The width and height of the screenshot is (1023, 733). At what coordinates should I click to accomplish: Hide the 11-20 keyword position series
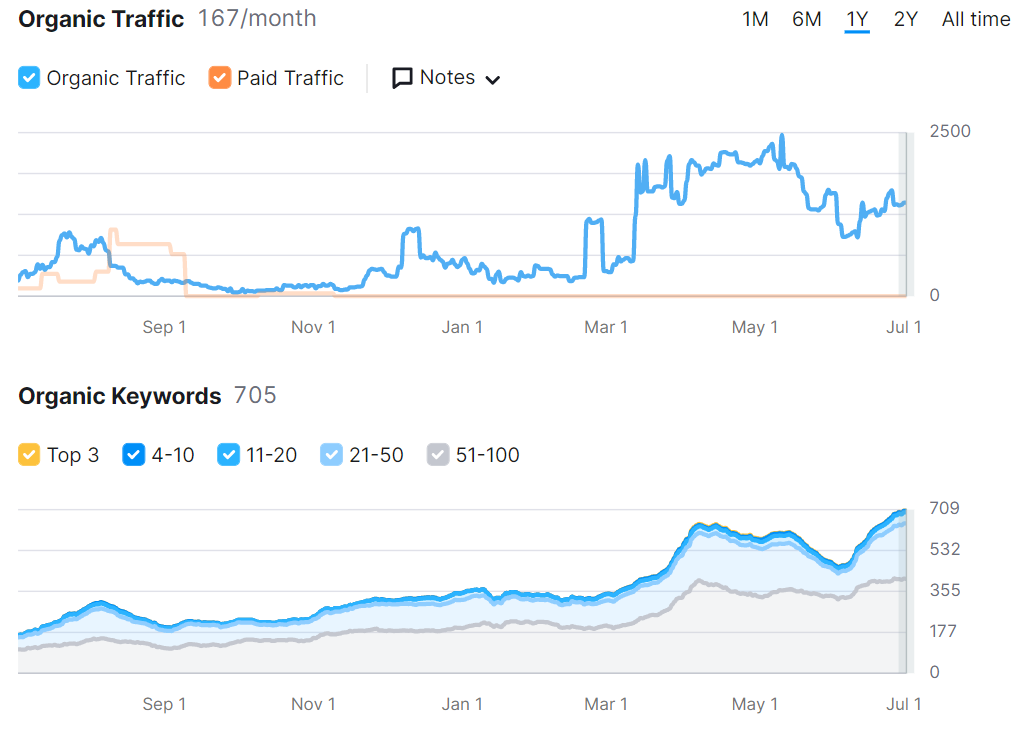[227, 455]
